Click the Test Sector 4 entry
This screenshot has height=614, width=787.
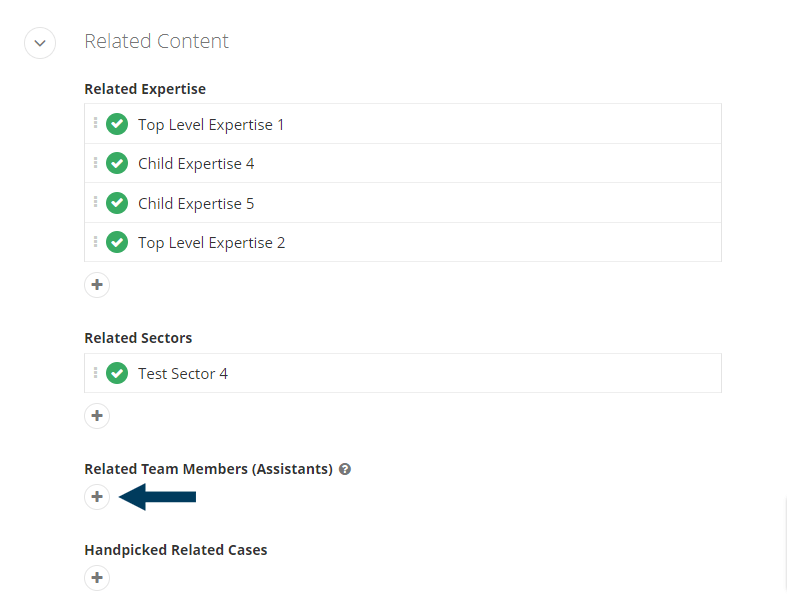click(x=183, y=374)
